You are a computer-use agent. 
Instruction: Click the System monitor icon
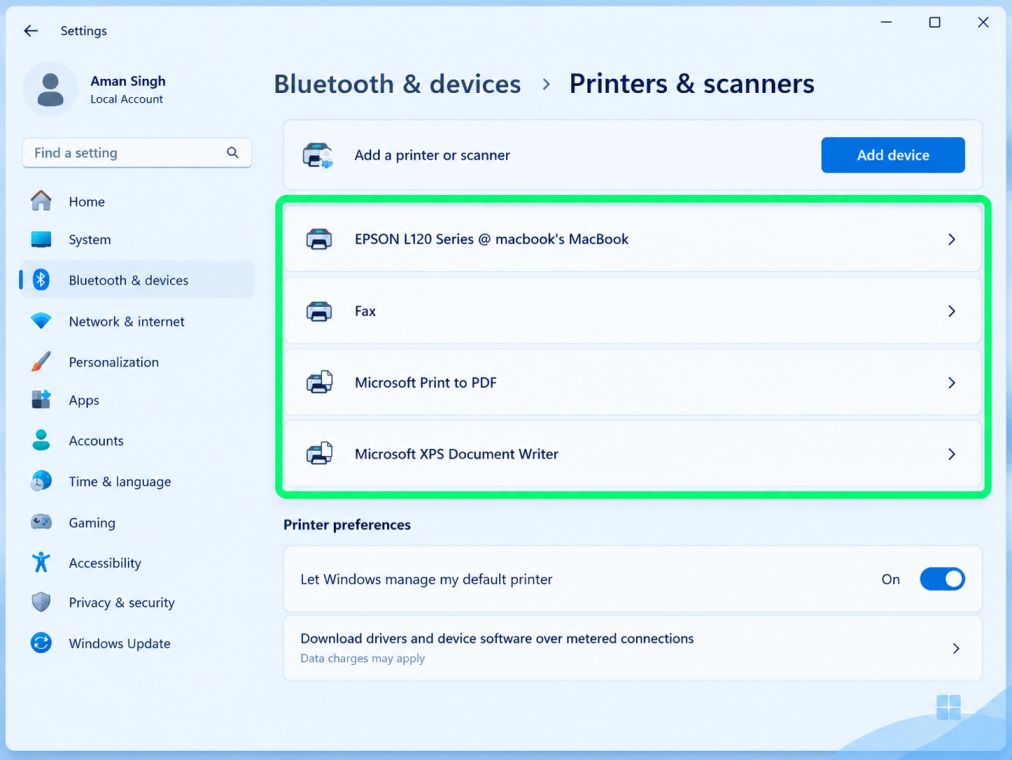pyautogui.click(x=41, y=239)
